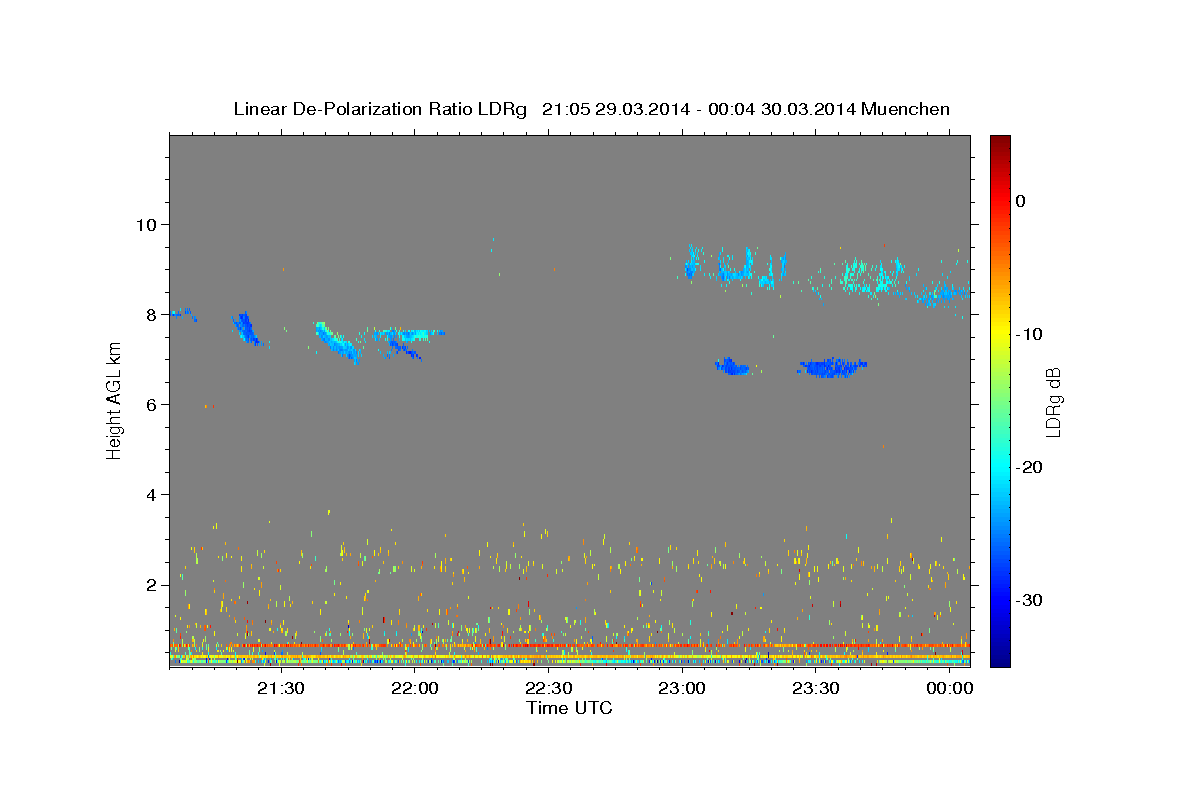Click the small blue cloud patch near 23:10 at 6.8 km
The width and height of the screenshot is (1200, 800).
(732, 366)
